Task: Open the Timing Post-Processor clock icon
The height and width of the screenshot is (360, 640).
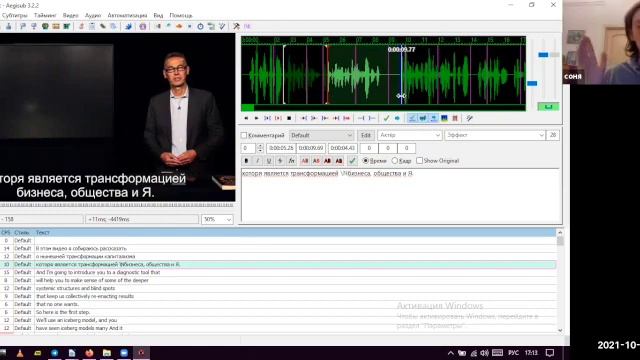Action: click(x=200, y=26)
